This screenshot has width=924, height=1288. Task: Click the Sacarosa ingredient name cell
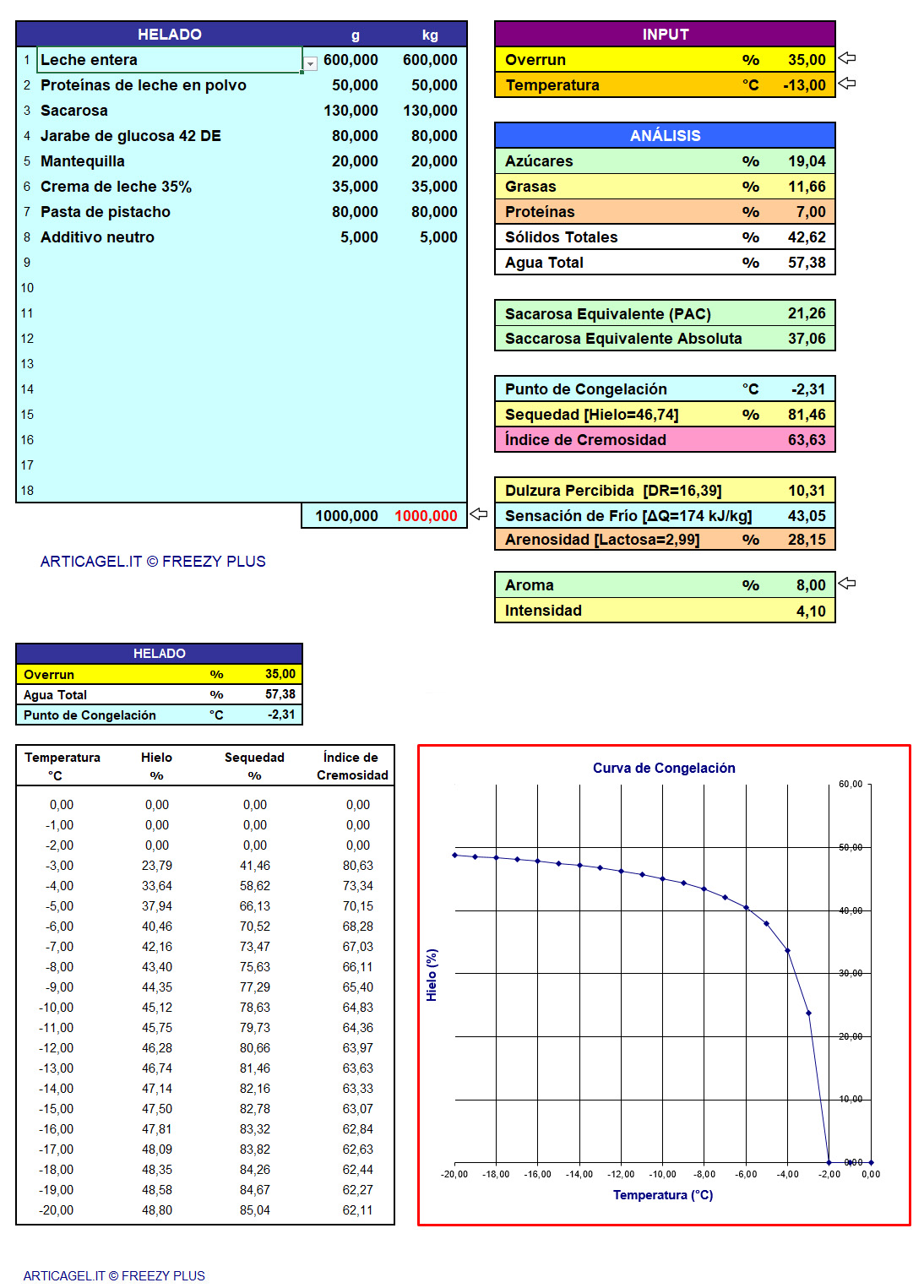tap(74, 111)
